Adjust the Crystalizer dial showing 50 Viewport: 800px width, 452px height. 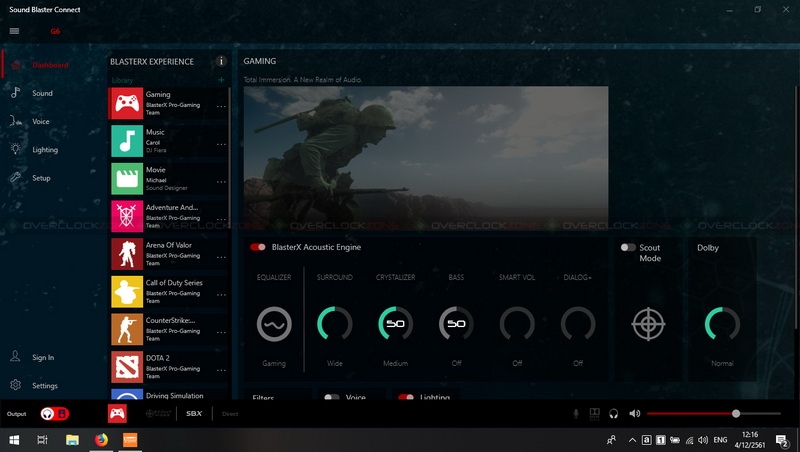coord(395,323)
